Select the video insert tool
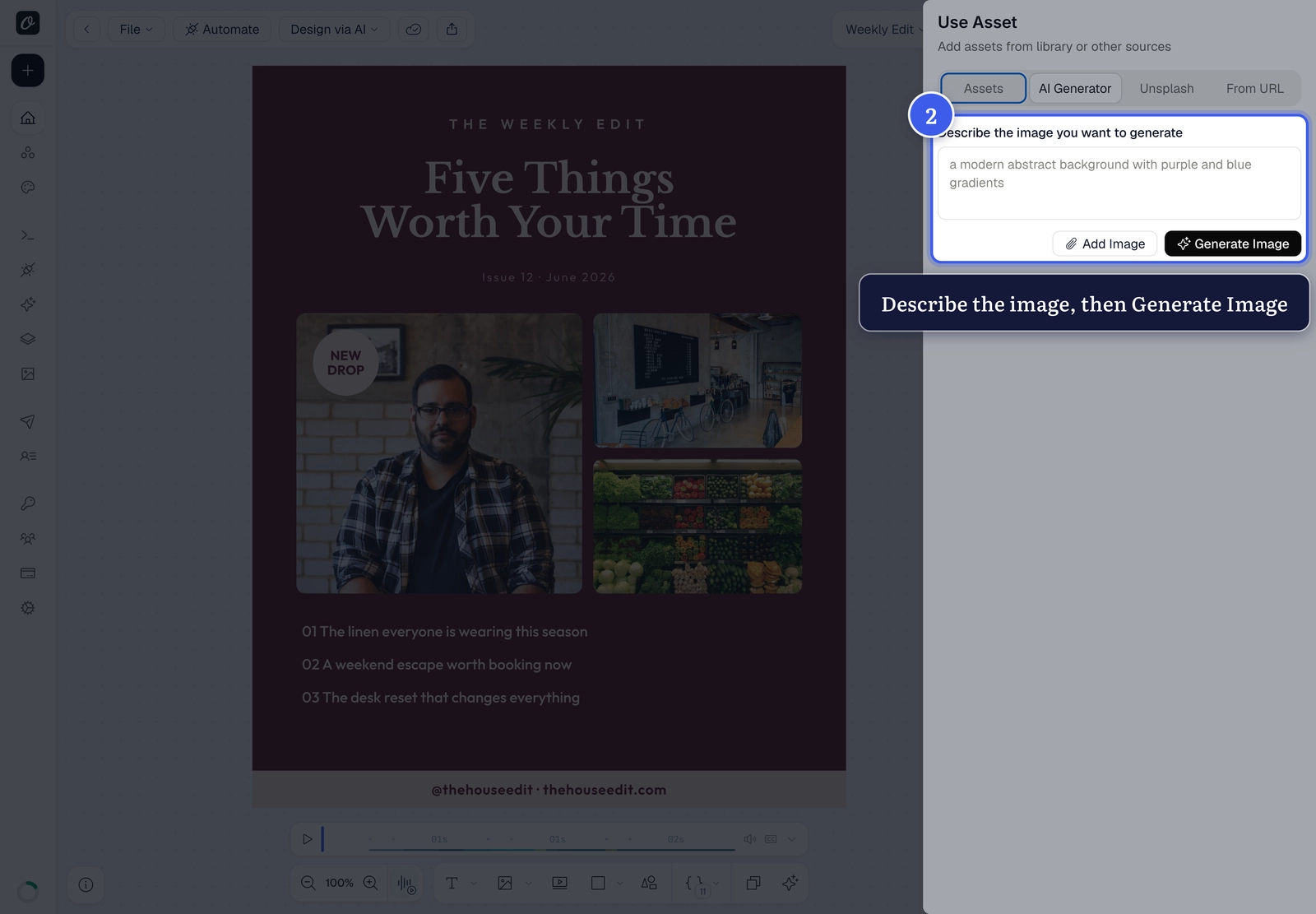 tap(559, 883)
